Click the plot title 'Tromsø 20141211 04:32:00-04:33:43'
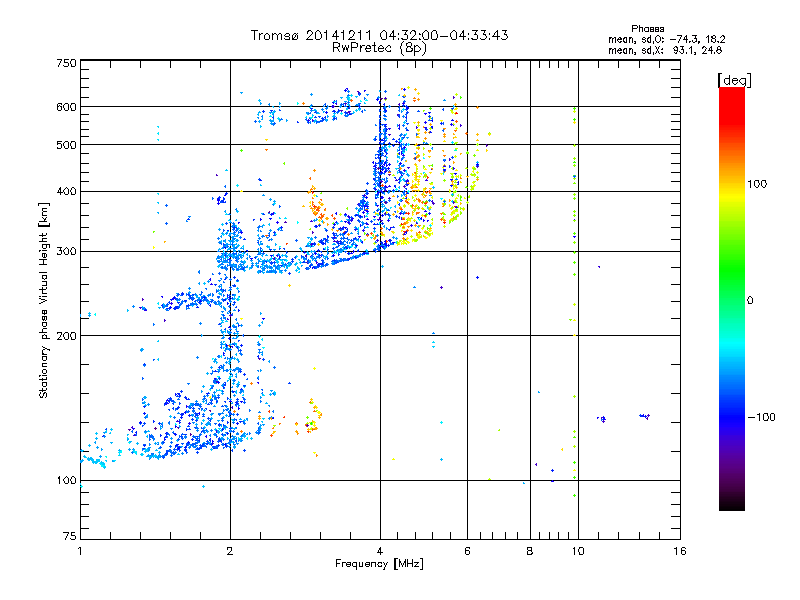 (379, 35)
